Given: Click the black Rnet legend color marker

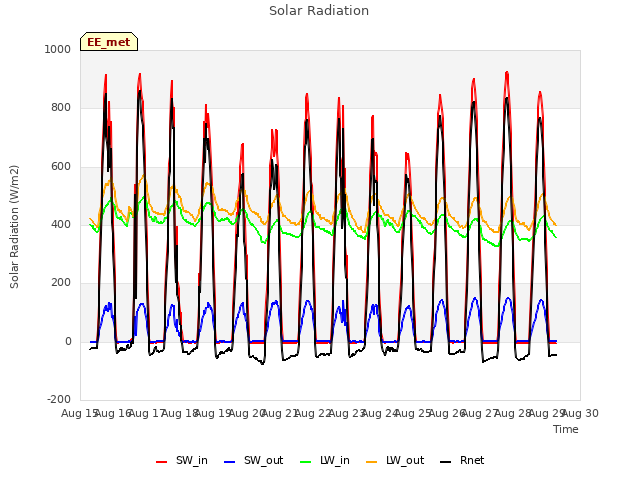Looking at the screenshot, I should (446, 462).
